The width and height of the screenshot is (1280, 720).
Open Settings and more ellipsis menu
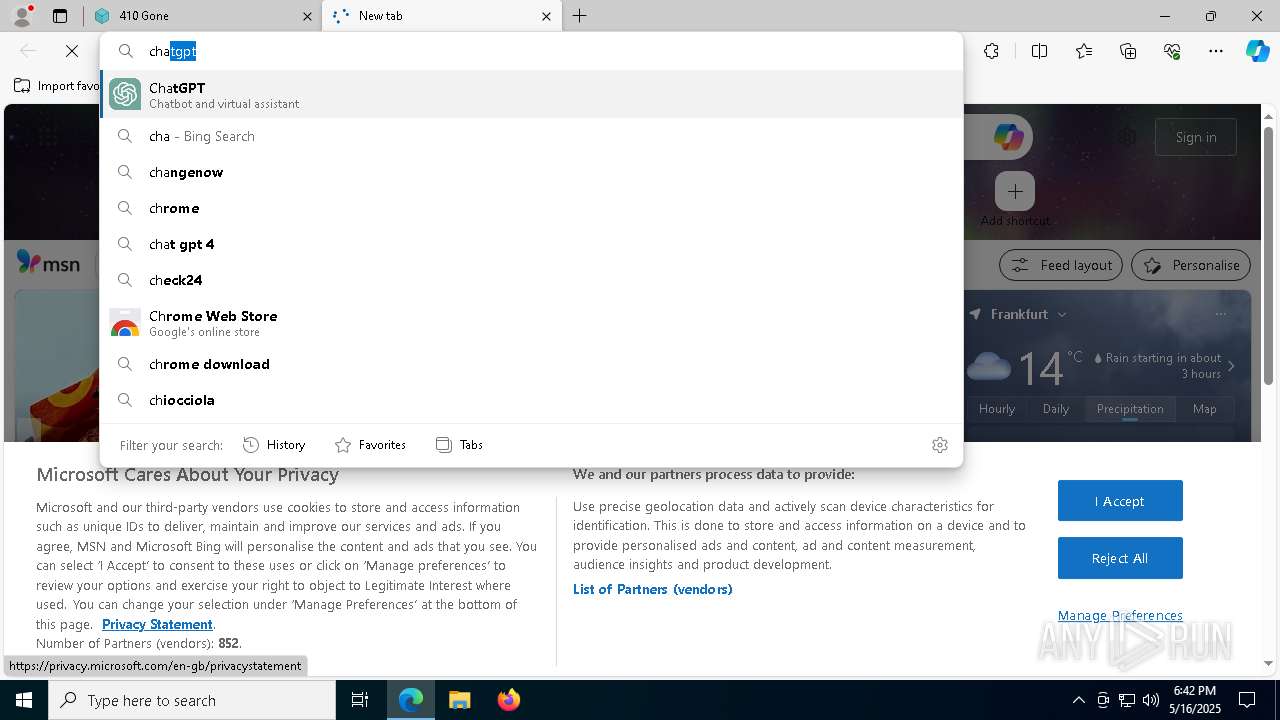click(1216, 51)
